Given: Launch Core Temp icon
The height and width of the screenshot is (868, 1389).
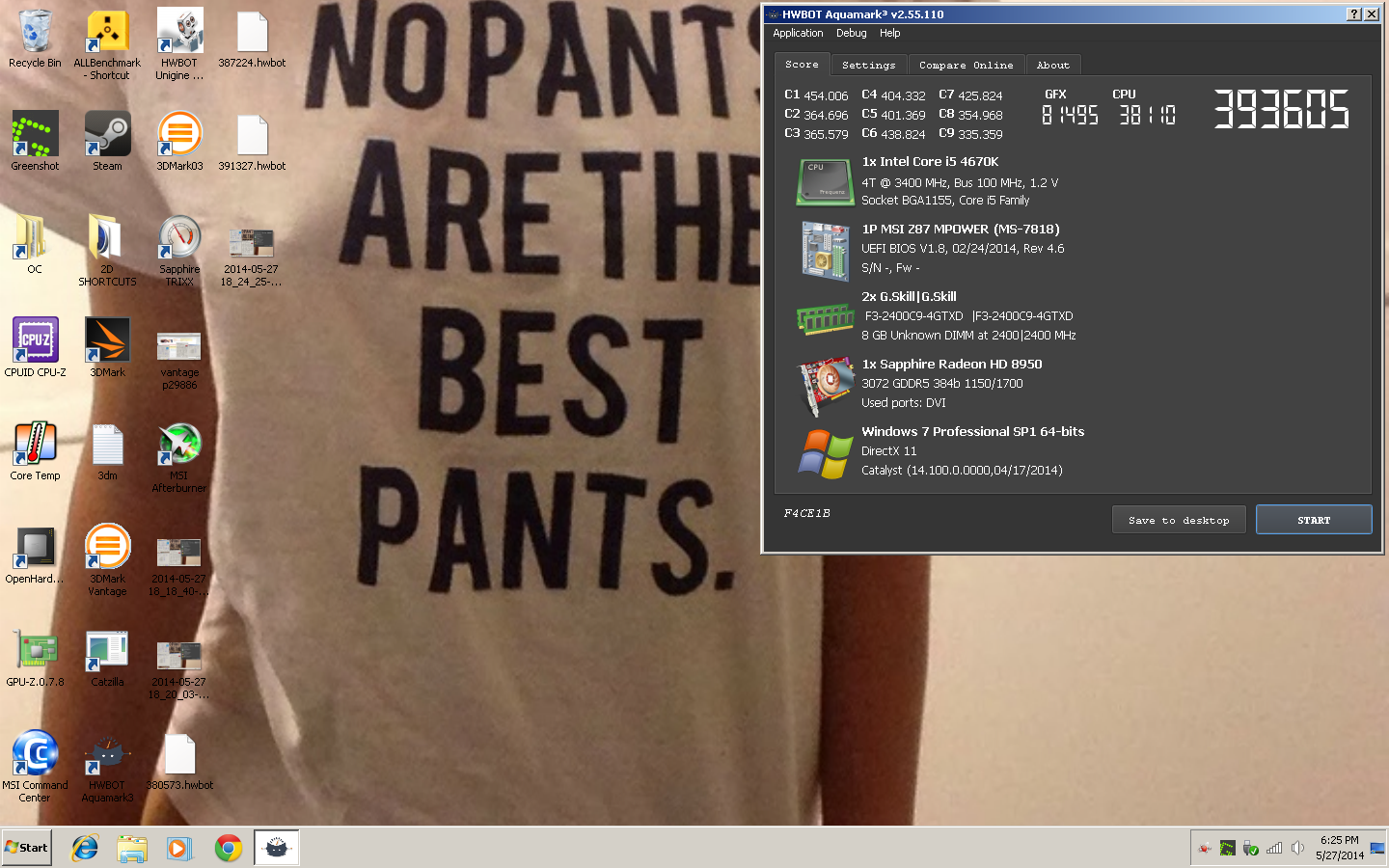Looking at the screenshot, I should pos(35,451).
